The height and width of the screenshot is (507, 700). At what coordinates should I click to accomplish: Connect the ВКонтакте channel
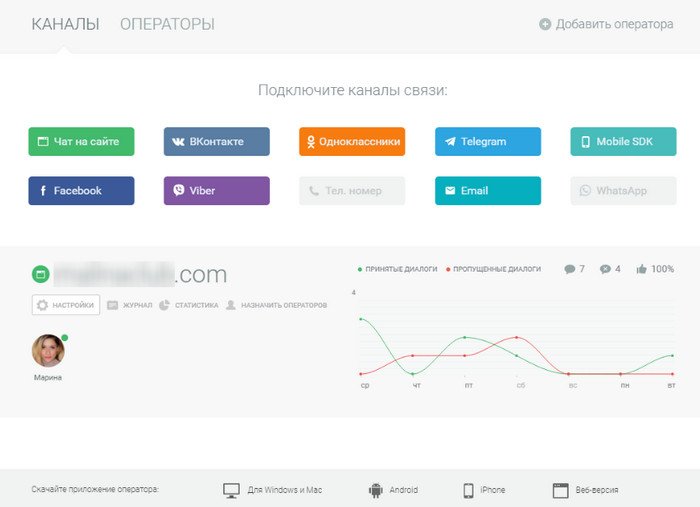[217, 141]
